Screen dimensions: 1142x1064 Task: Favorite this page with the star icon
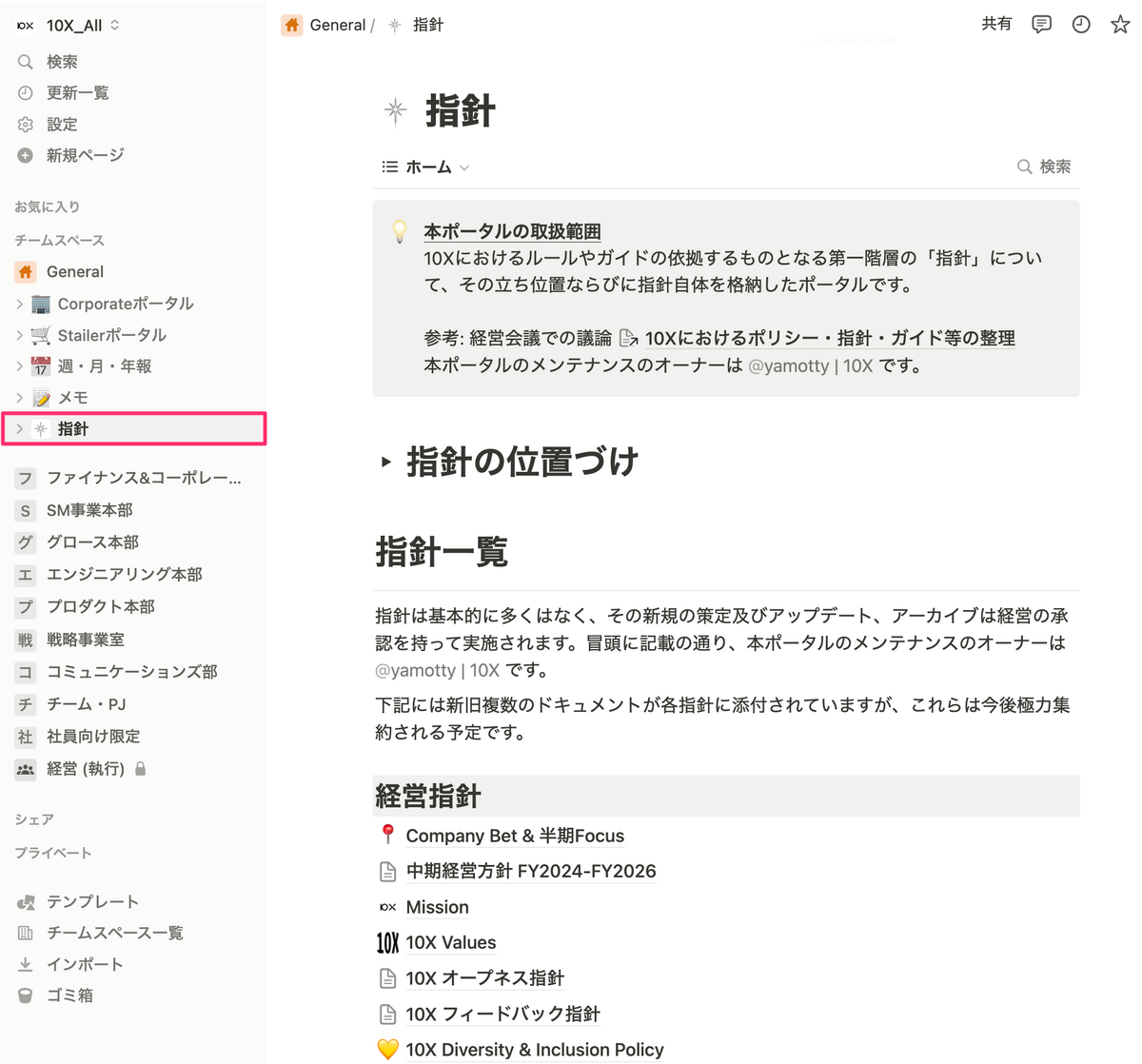(1120, 25)
